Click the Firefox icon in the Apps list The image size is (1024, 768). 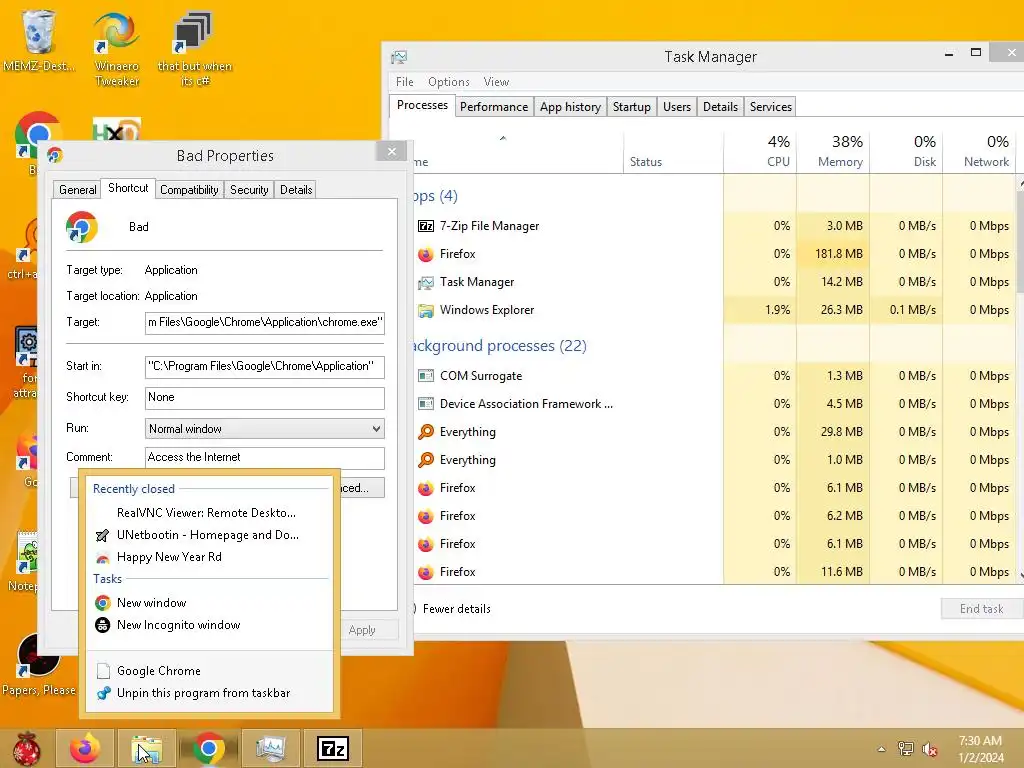point(426,254)
